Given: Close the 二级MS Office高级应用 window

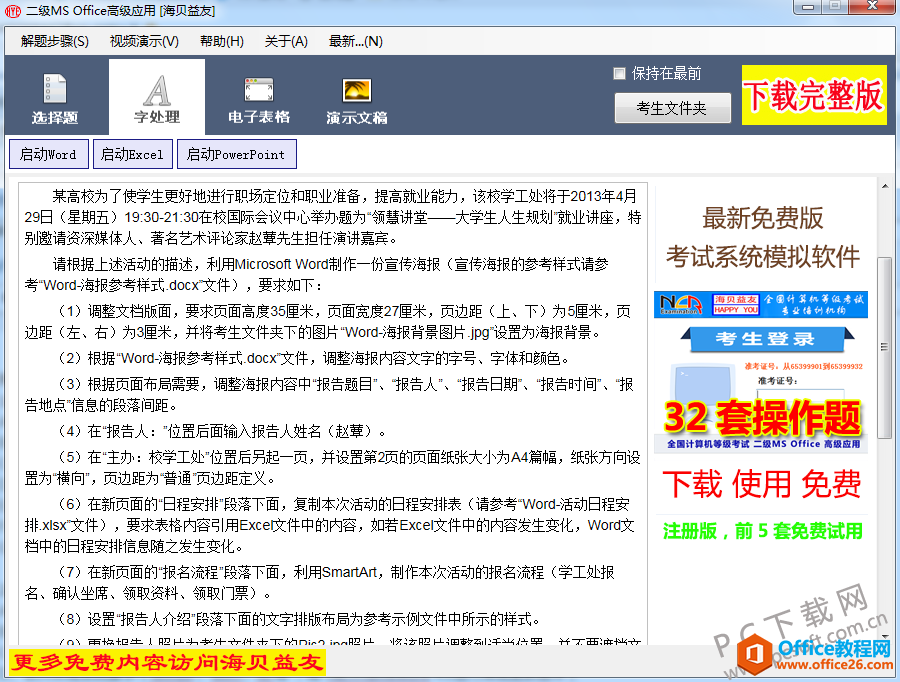Looking at the screenshot, I should click(872, 6).
